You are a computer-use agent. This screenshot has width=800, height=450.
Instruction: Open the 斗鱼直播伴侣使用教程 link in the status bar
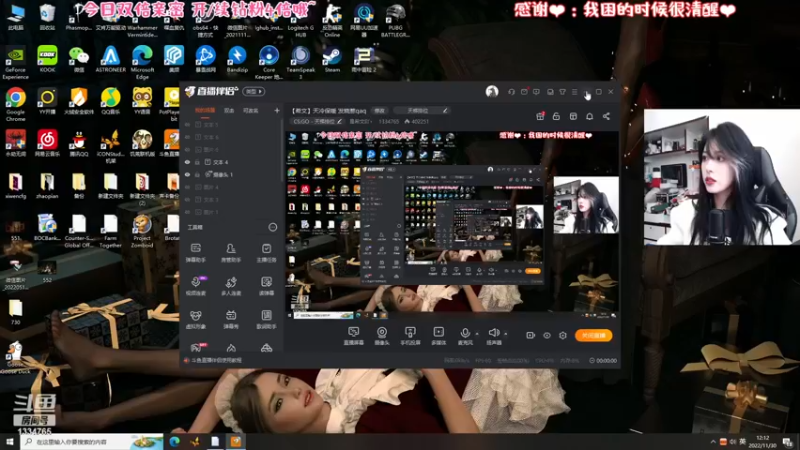coord(216,360)
